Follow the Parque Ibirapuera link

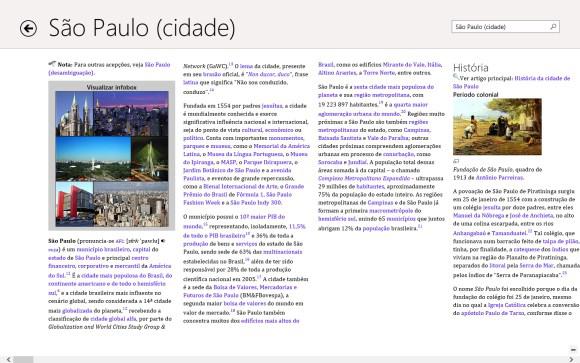268,162
